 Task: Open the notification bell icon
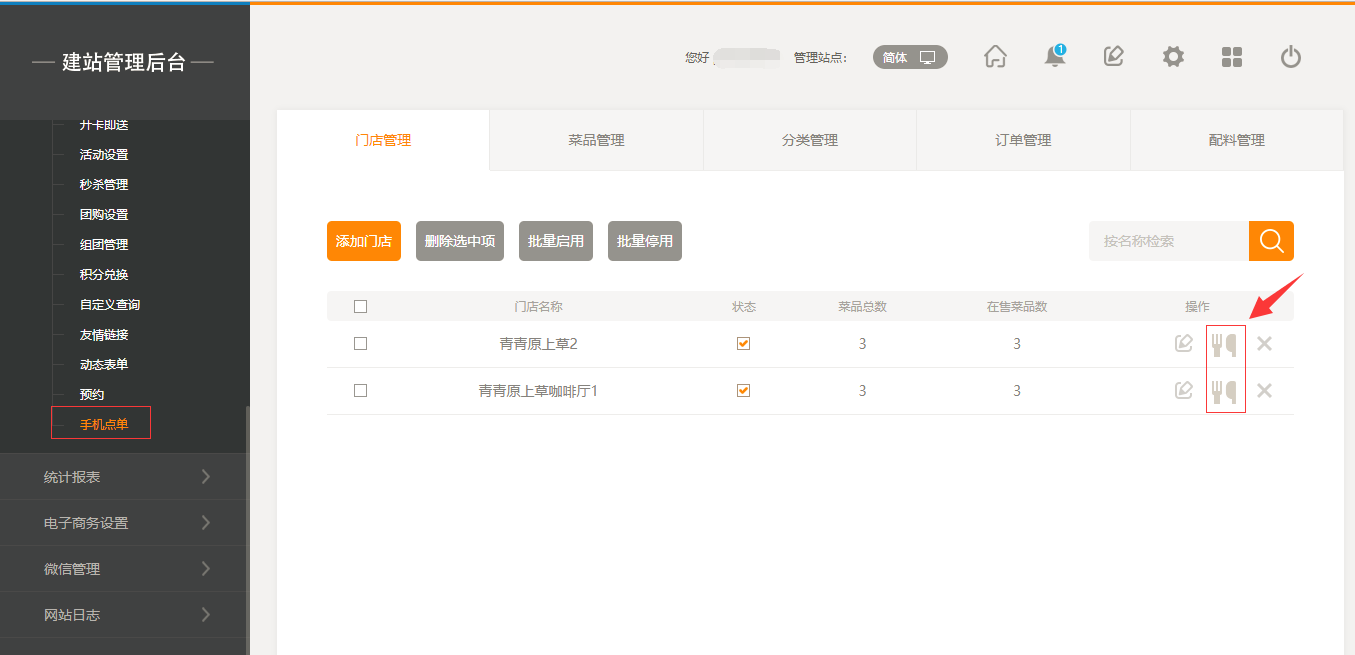tap(1054, 57)
